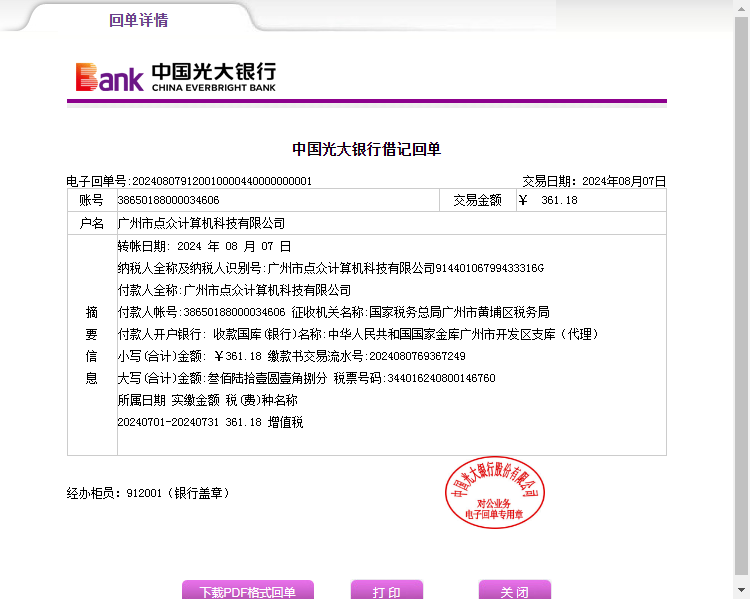
Task: Click the 大写(合计)金额 叁佰陆拾壹圆壹角捌分 text
Action: [222, 378]
